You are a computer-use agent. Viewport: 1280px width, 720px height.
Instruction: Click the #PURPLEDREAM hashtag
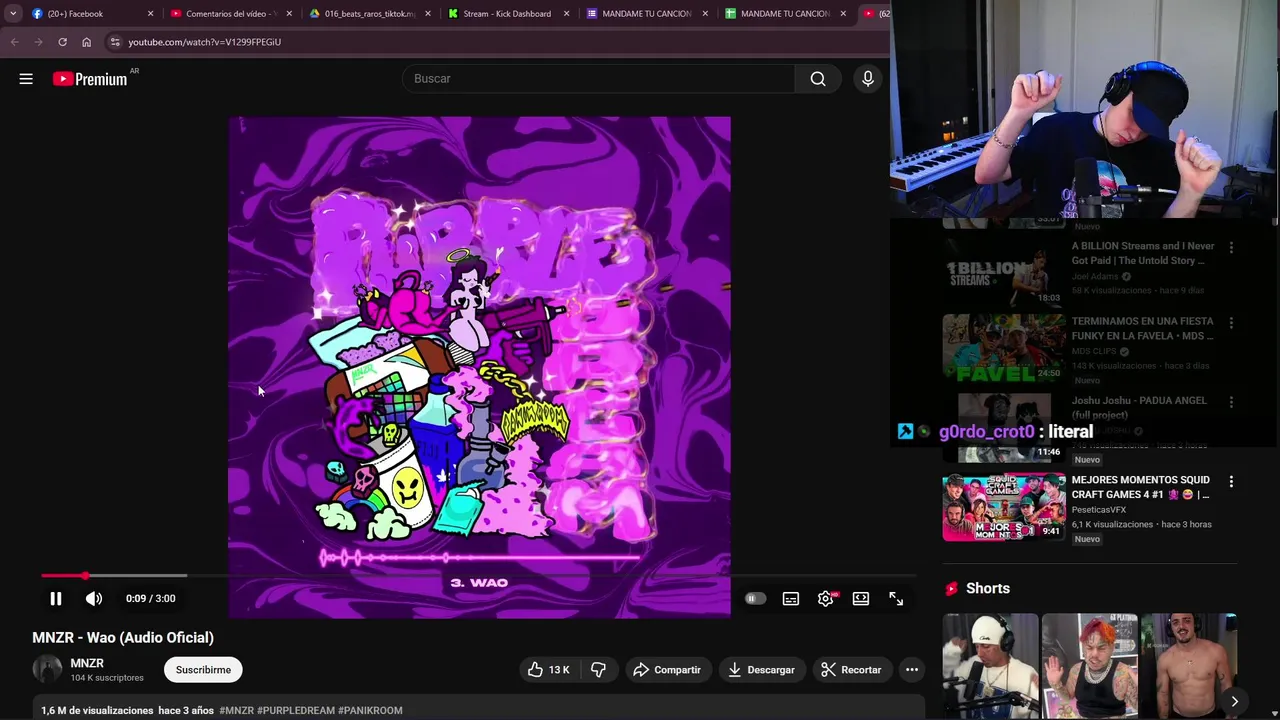point(296,710)
